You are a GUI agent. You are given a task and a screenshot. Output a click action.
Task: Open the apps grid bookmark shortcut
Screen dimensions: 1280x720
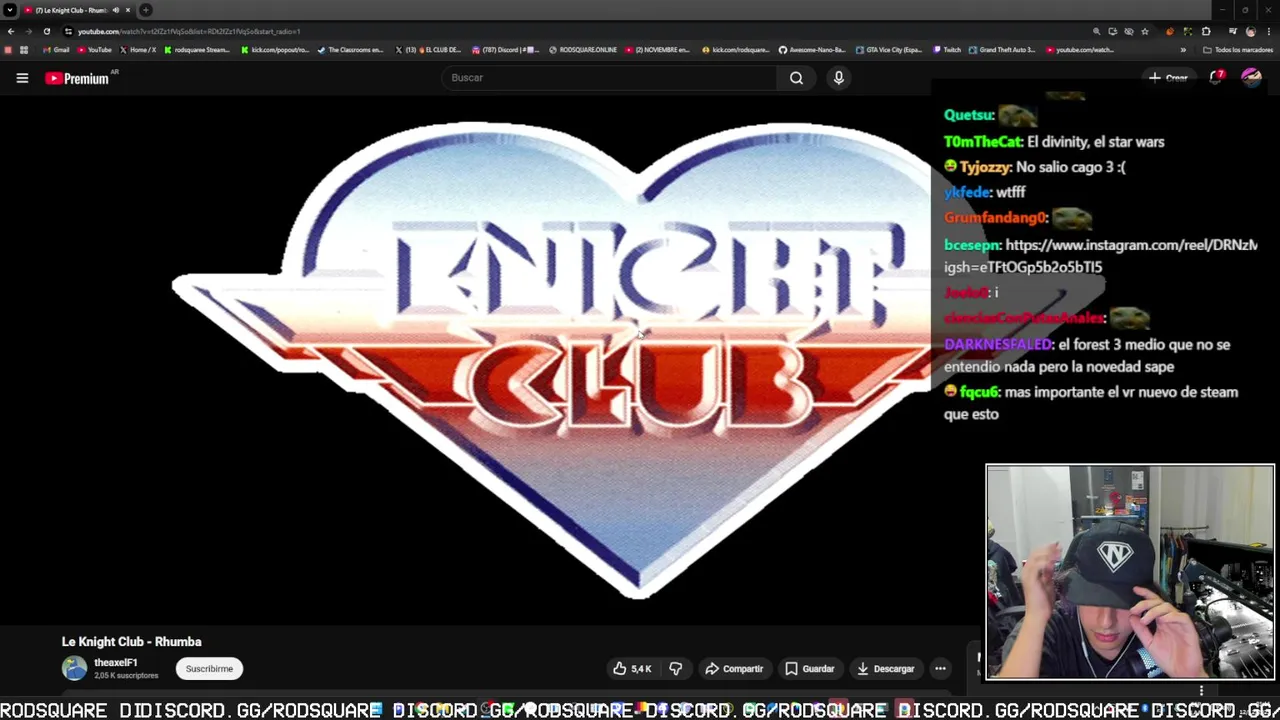coord(24,50)
